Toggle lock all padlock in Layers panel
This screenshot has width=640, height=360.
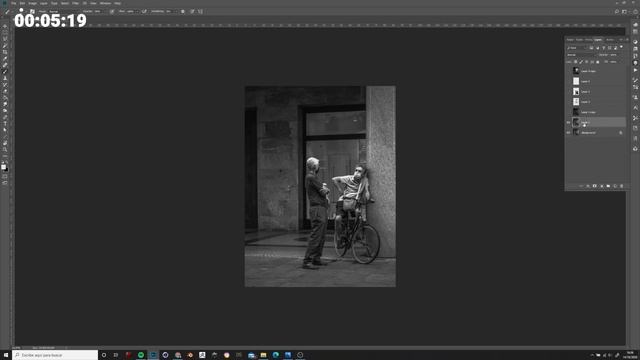[598, 62]
